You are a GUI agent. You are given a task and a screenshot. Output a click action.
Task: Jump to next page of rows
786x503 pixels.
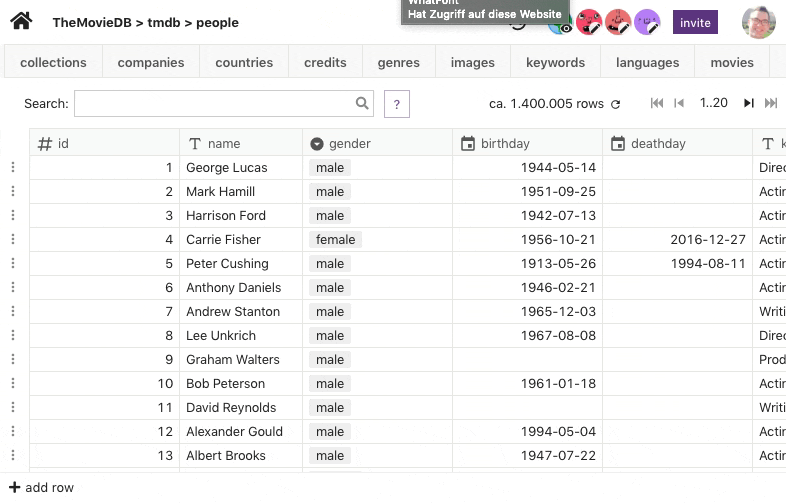748,103
